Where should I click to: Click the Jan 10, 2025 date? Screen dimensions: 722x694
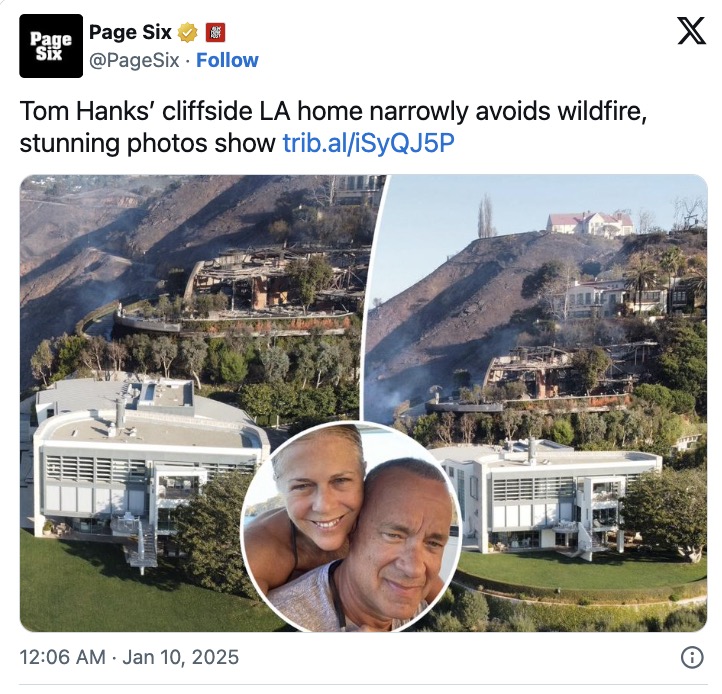pos(182,658)
